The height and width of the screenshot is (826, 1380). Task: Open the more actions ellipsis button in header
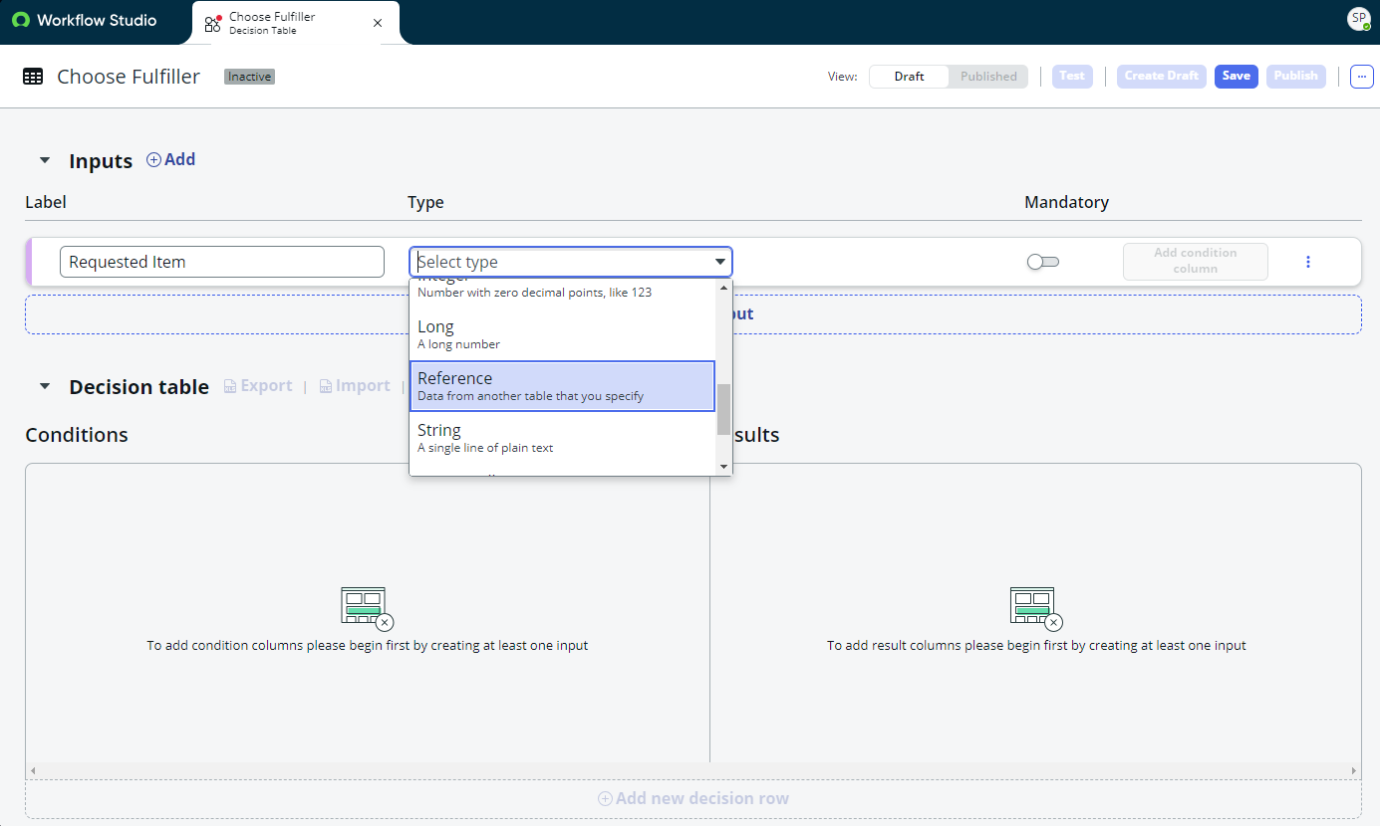(1362, 76)
